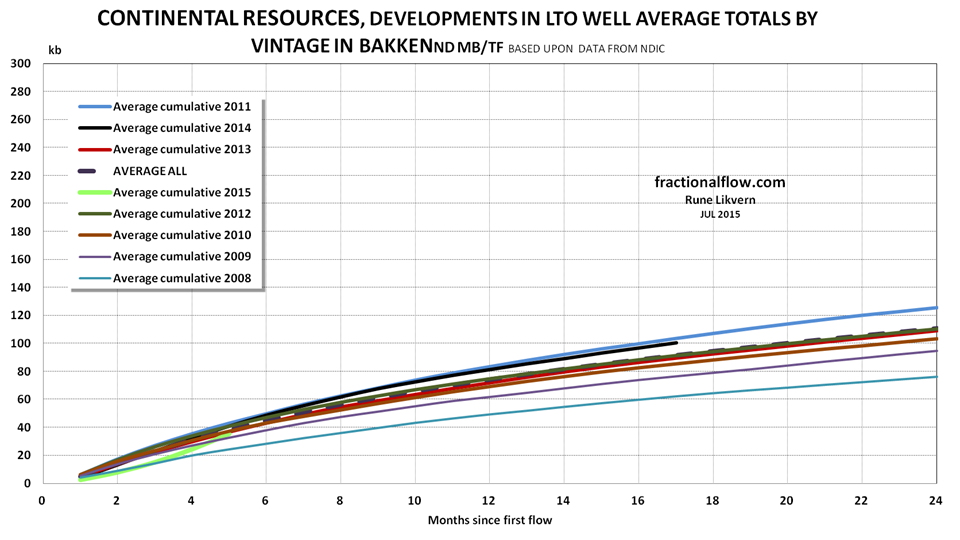960x540 pixels.
Task: Click the blue 2011 legend line swatch
Action: [x=93, y=106]
